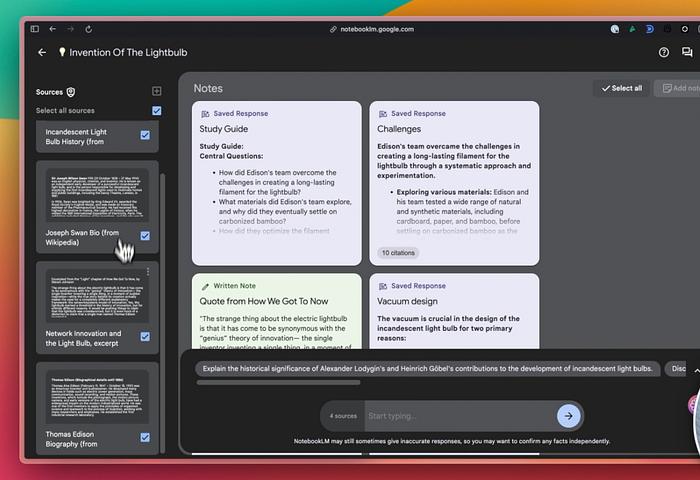
Task: Click the blue D browser extension icon
Action: click(x=650, y=29)
